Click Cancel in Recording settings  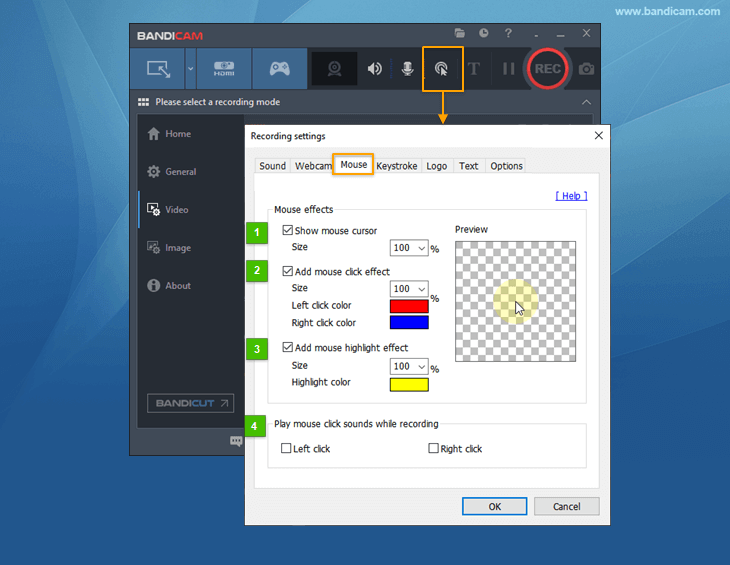567,506
